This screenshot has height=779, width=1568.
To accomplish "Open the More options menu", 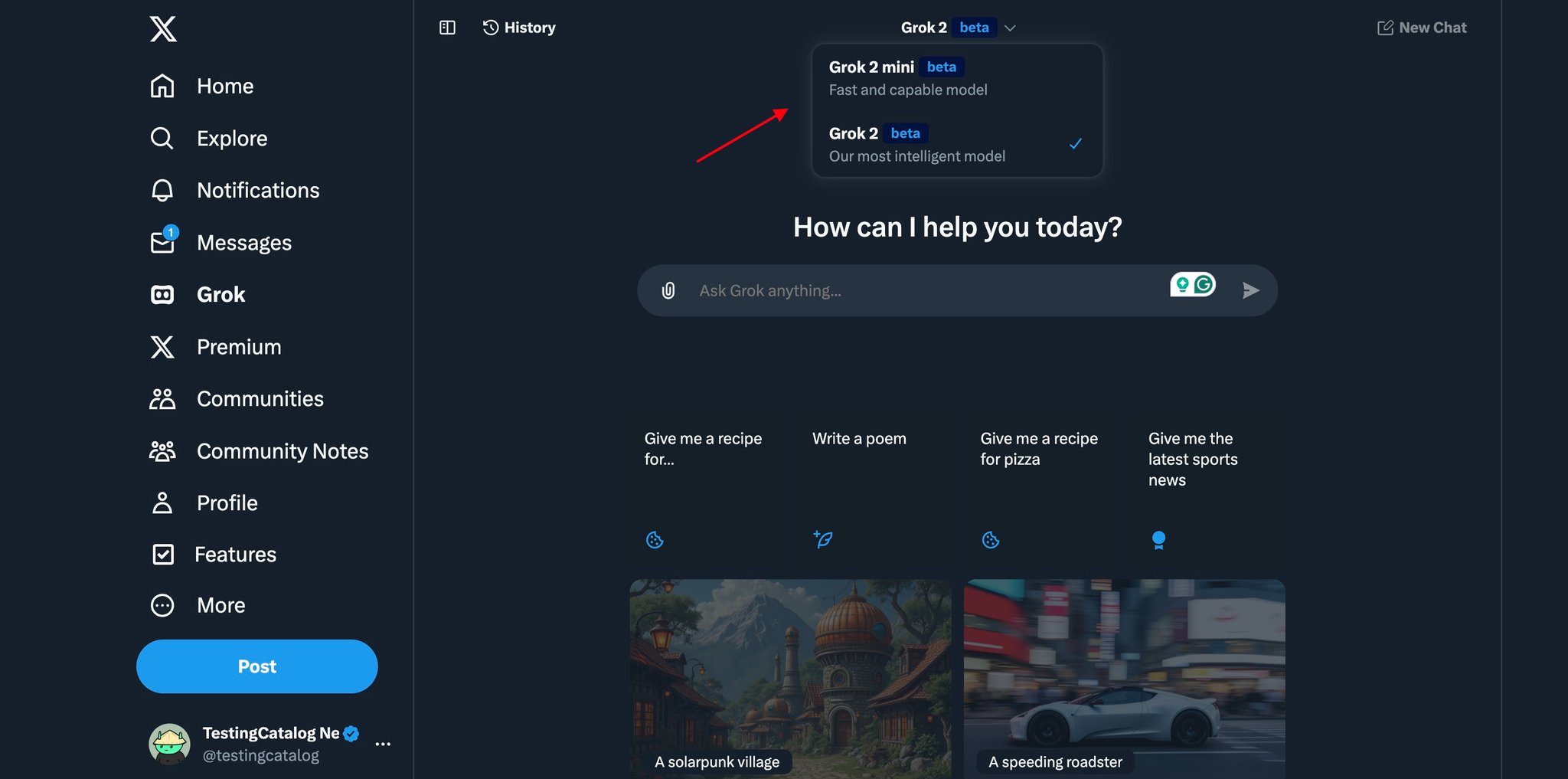I will (198, 605).
